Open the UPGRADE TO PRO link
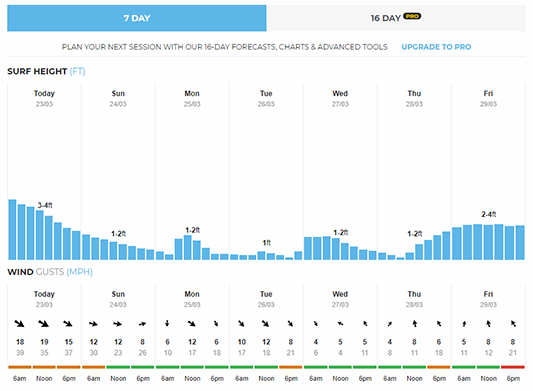The height and width of the screenshot is (391, 533). tap(436, 47)
